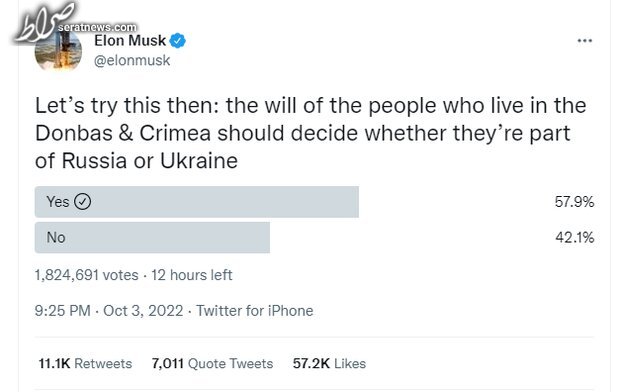Click the 57.9% result percentage
The image size is (620, 392).
click(574, 202)
